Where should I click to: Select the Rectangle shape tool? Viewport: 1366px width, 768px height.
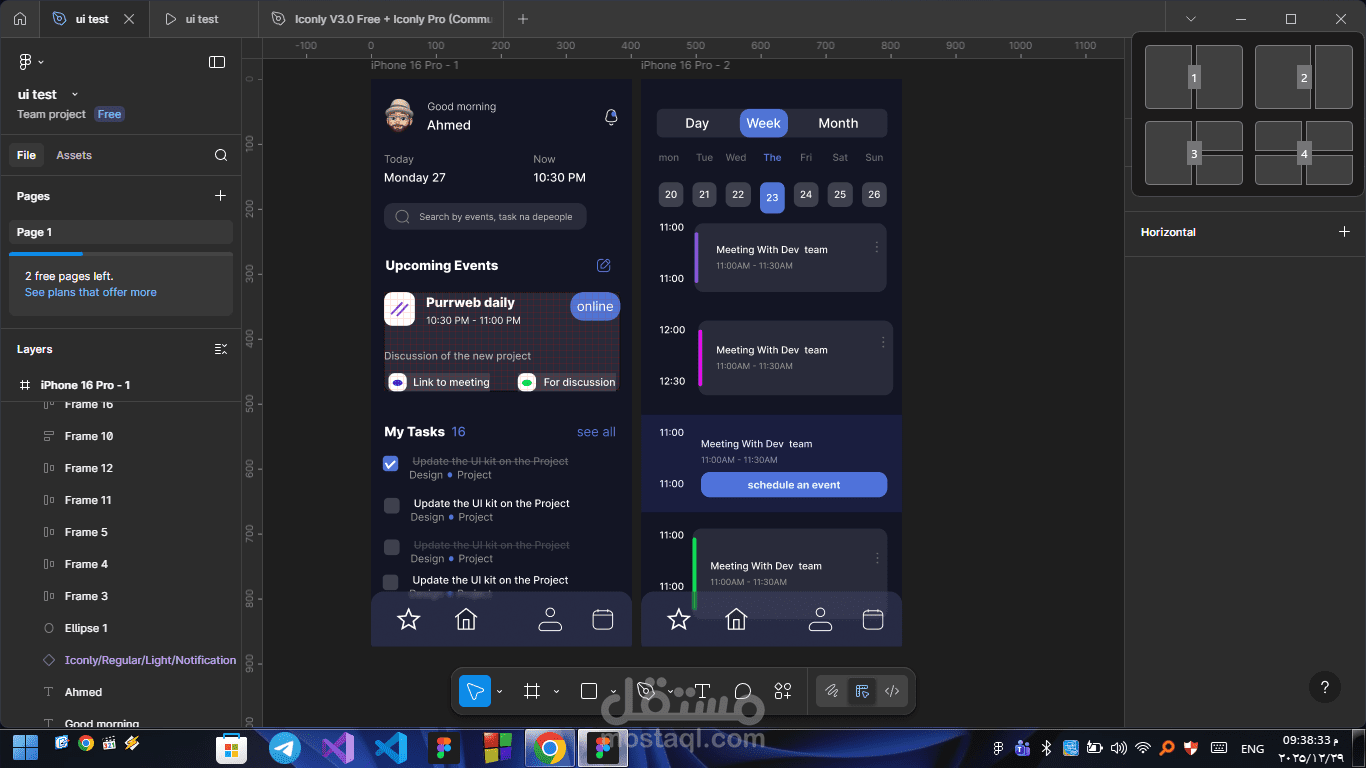click(589, 691)
